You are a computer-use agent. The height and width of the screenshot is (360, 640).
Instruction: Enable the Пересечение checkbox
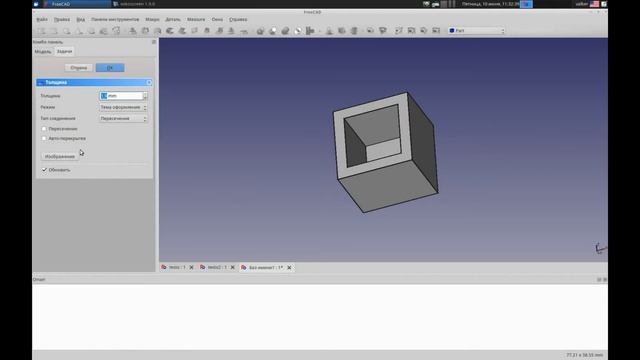pos(44,129)
